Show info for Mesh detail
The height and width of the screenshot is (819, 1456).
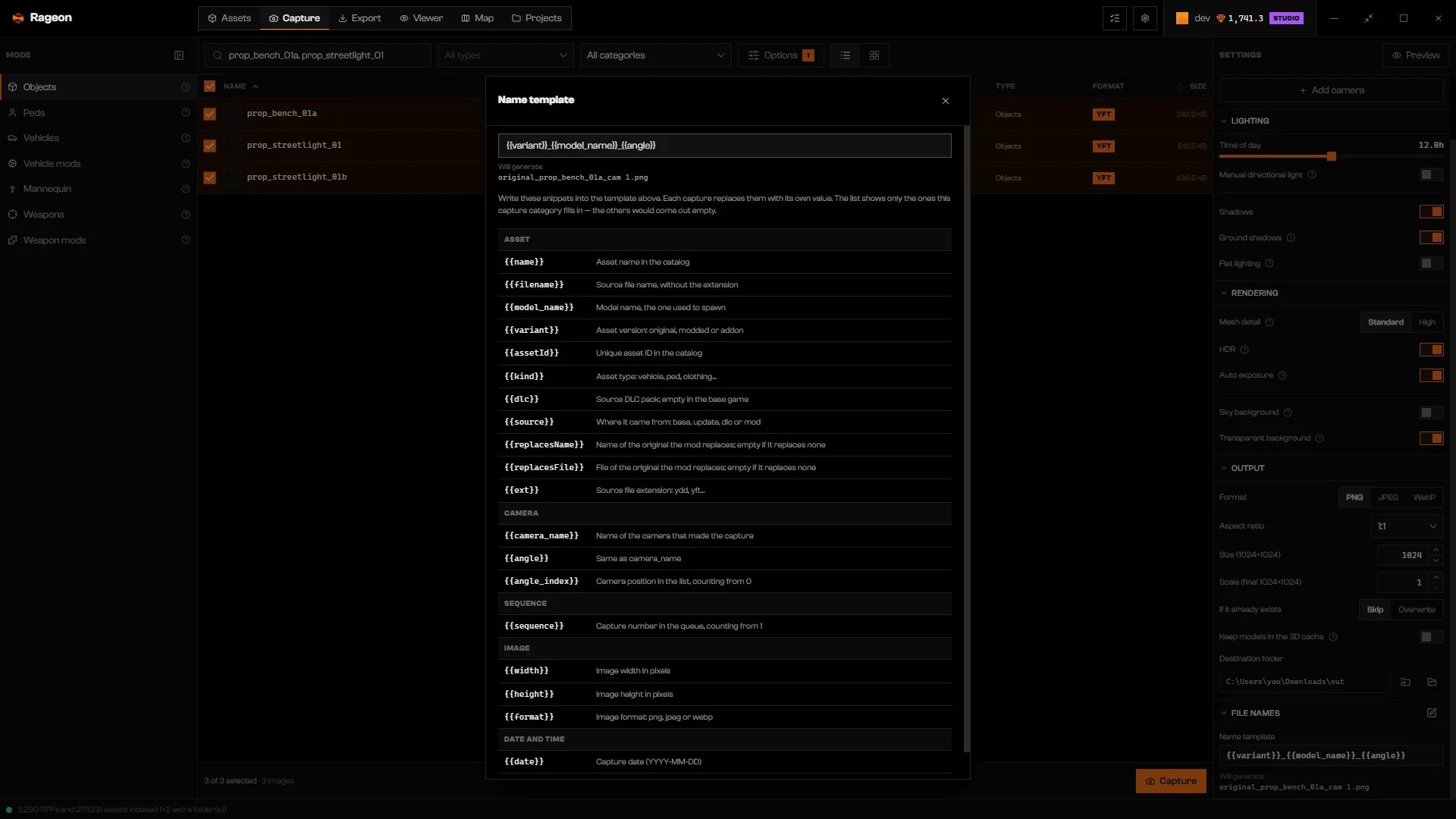pos(1269,322)
